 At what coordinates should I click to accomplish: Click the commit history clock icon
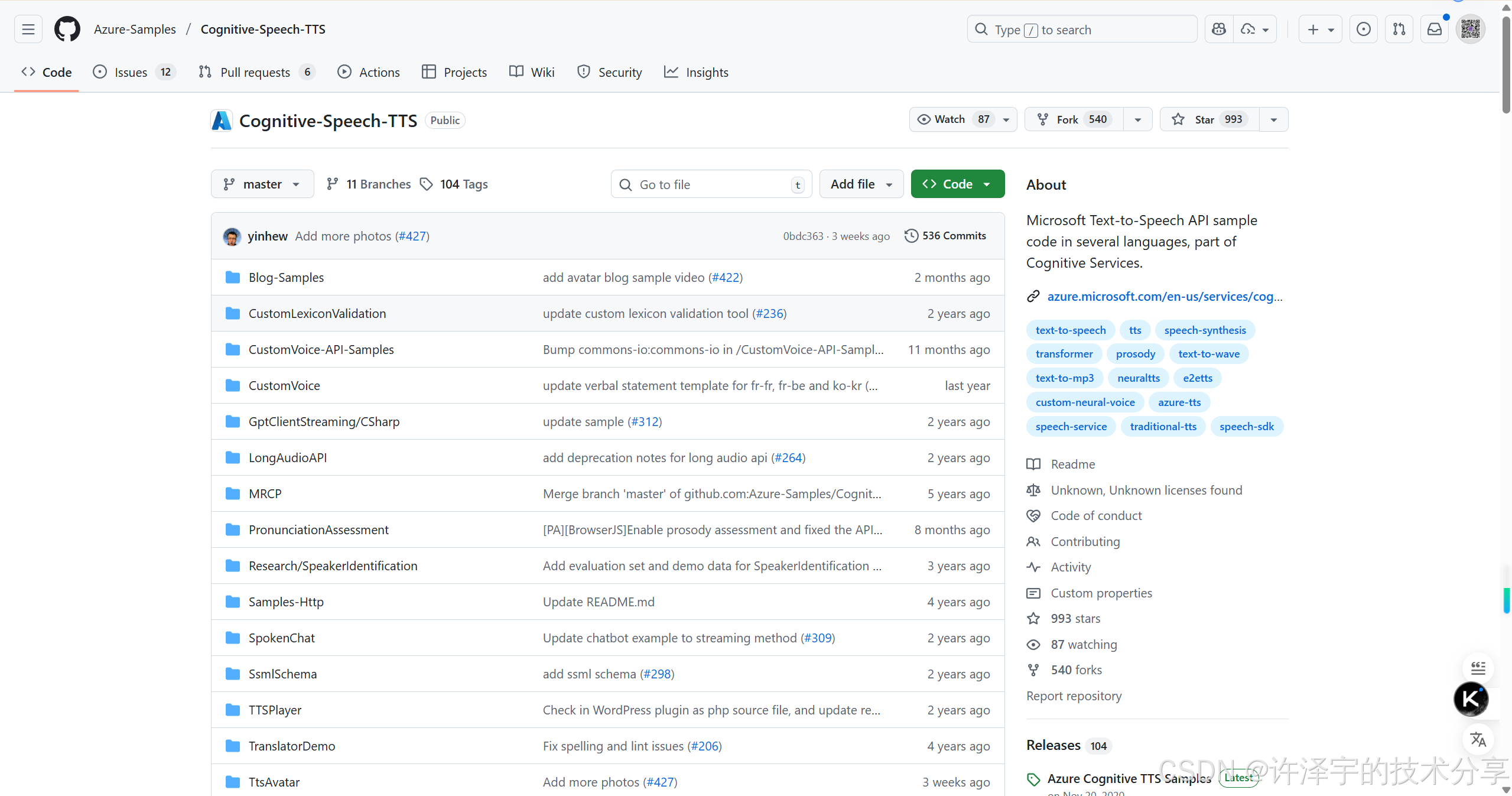(x=911, y=236)
